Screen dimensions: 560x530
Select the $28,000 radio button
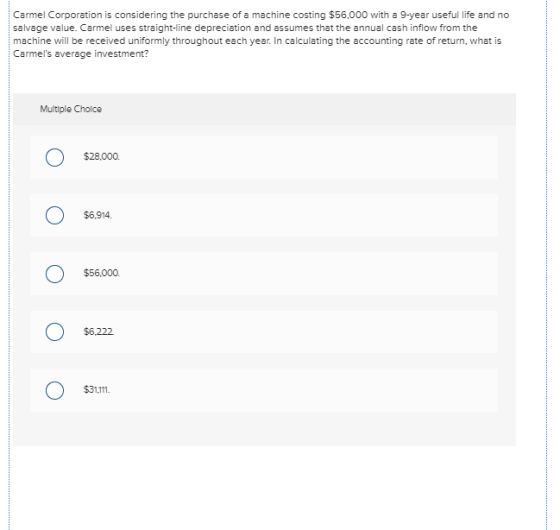[x=55, y=158]
